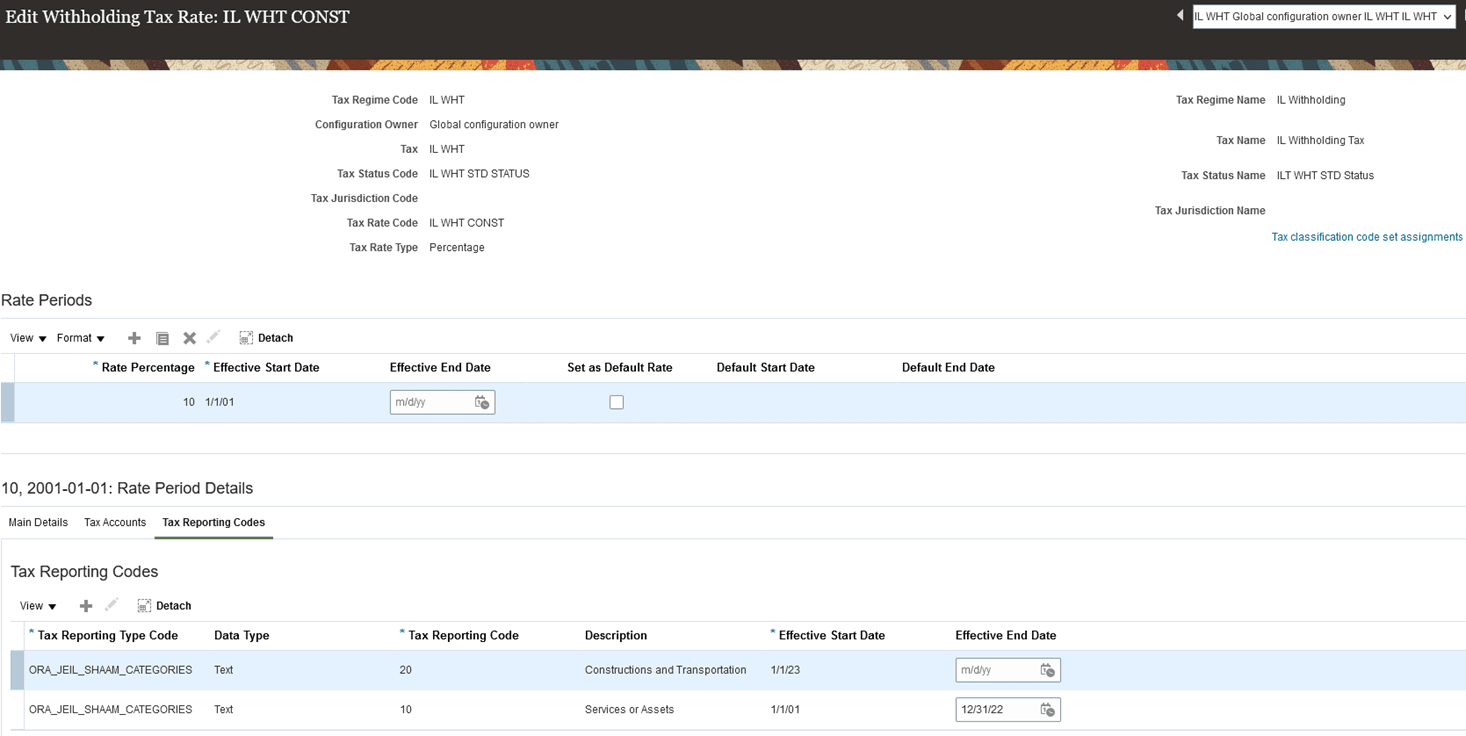The height and width of the screenshot is (736, 1466).
Task: Open the View menu in Tax Reporting Codes
Action: coord(37,605)
